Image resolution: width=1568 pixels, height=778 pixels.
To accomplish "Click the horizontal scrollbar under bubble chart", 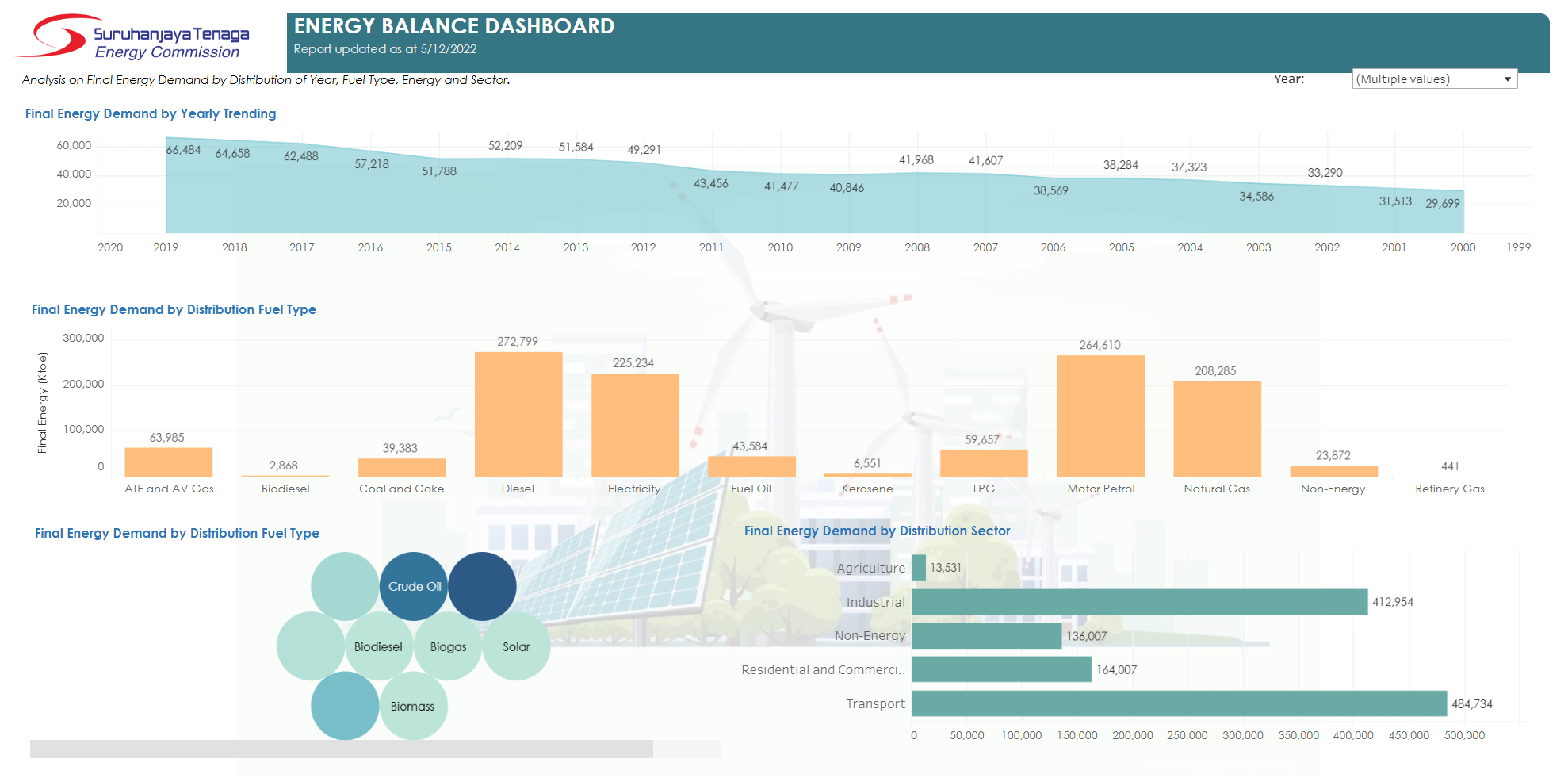I will point(341,749).
